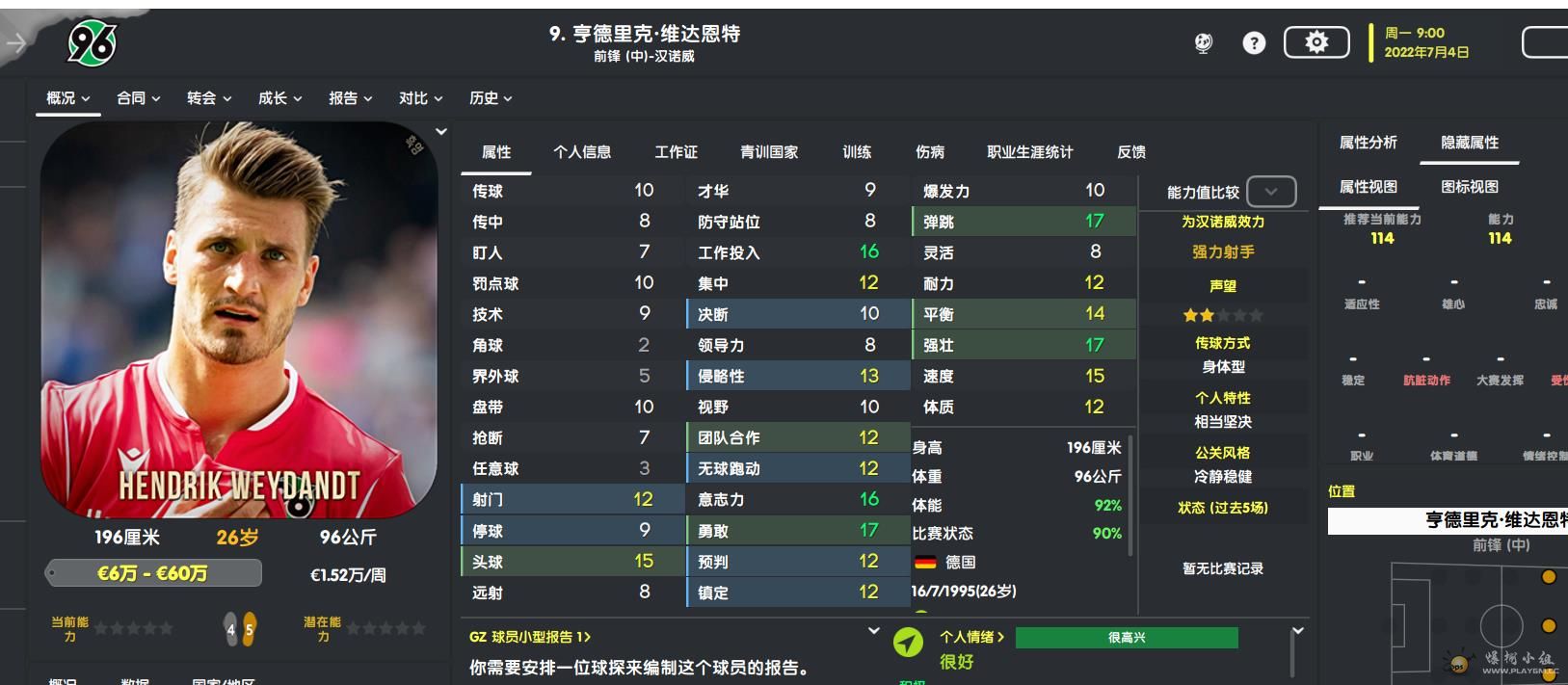Open the 个人信息 tab

pos(582,152)
